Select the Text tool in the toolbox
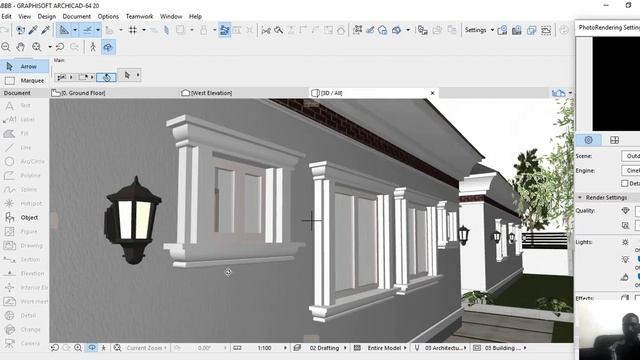 coord(24,106)
